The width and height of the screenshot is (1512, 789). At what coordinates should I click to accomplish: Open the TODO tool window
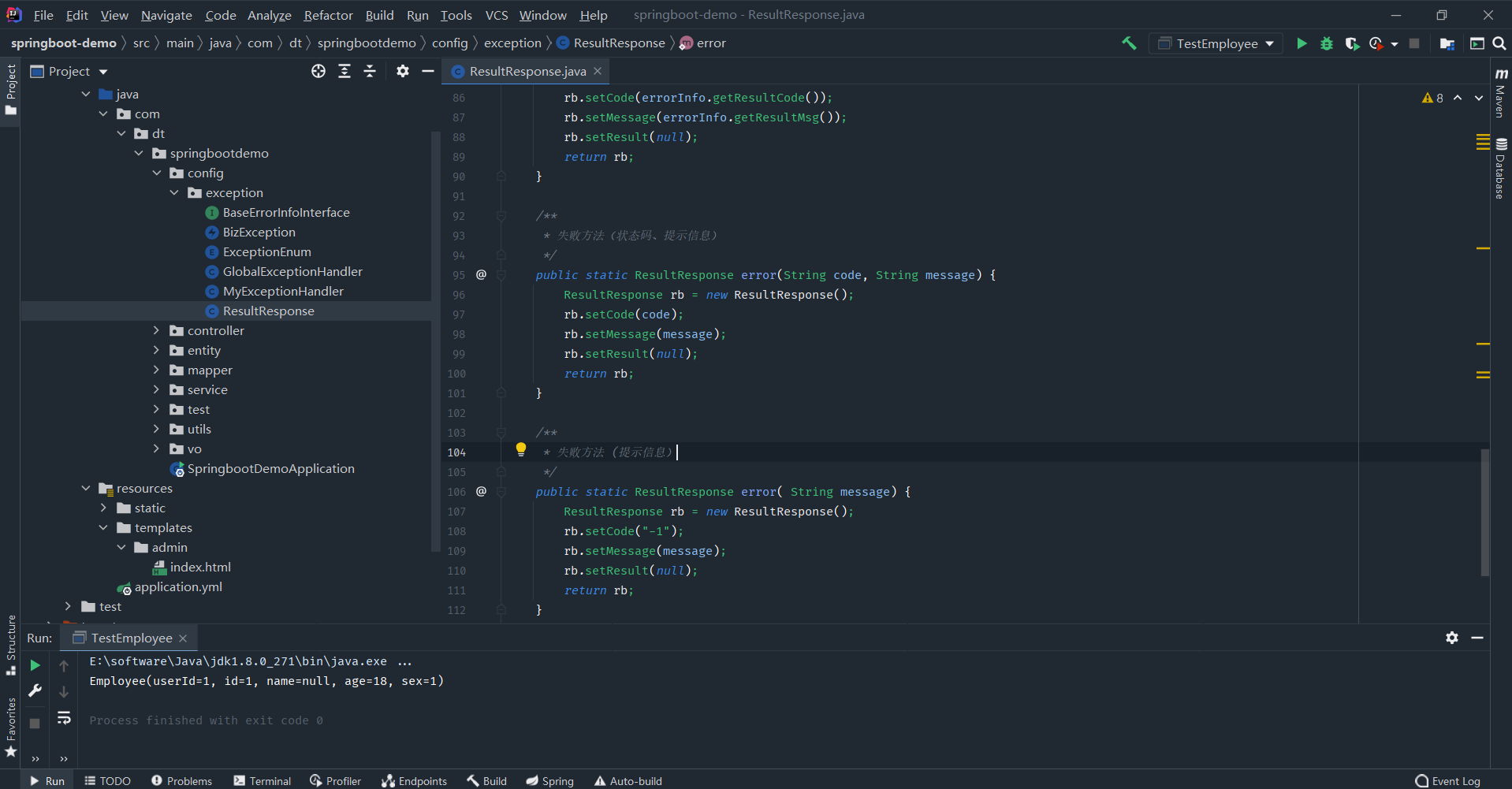(107, 781)
